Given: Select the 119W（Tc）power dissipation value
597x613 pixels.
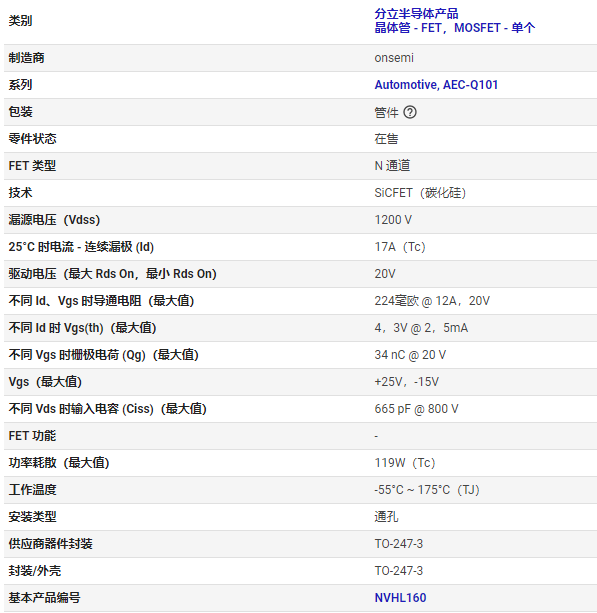Looking at the screenshot, I should coord(405,462).
